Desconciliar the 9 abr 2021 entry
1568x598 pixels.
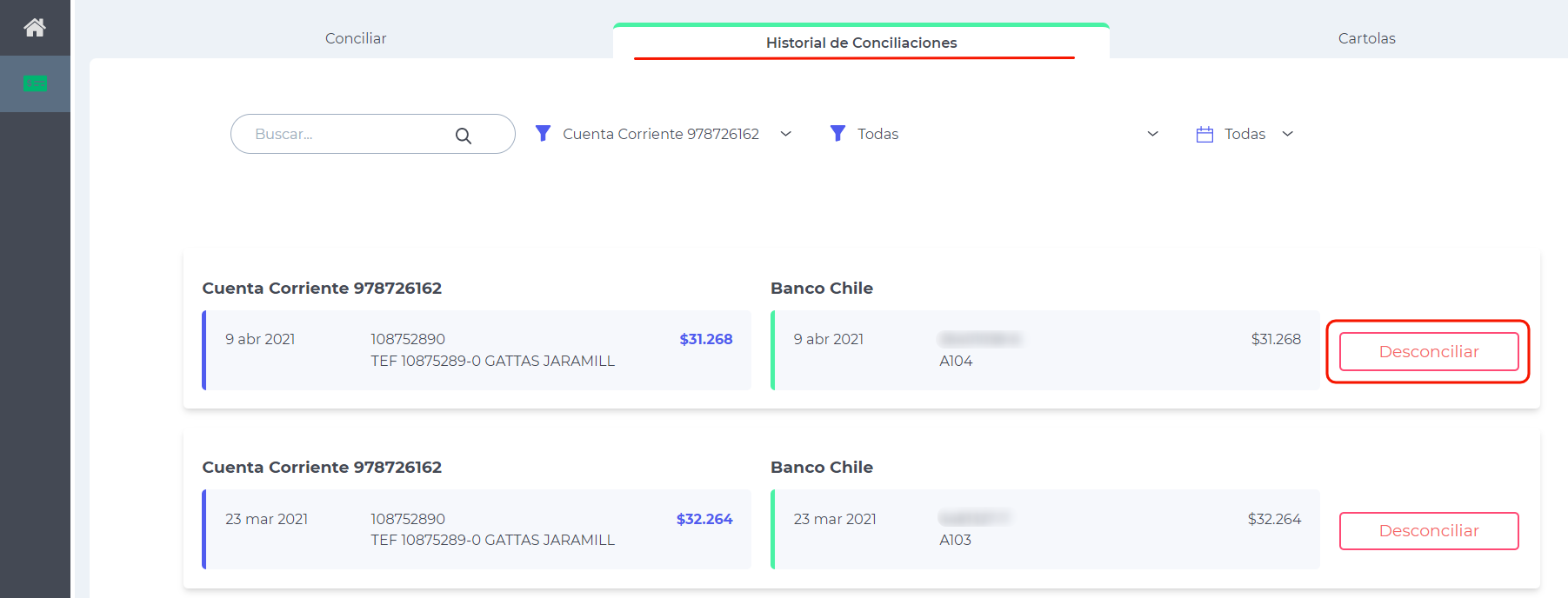coord(1429,351)
